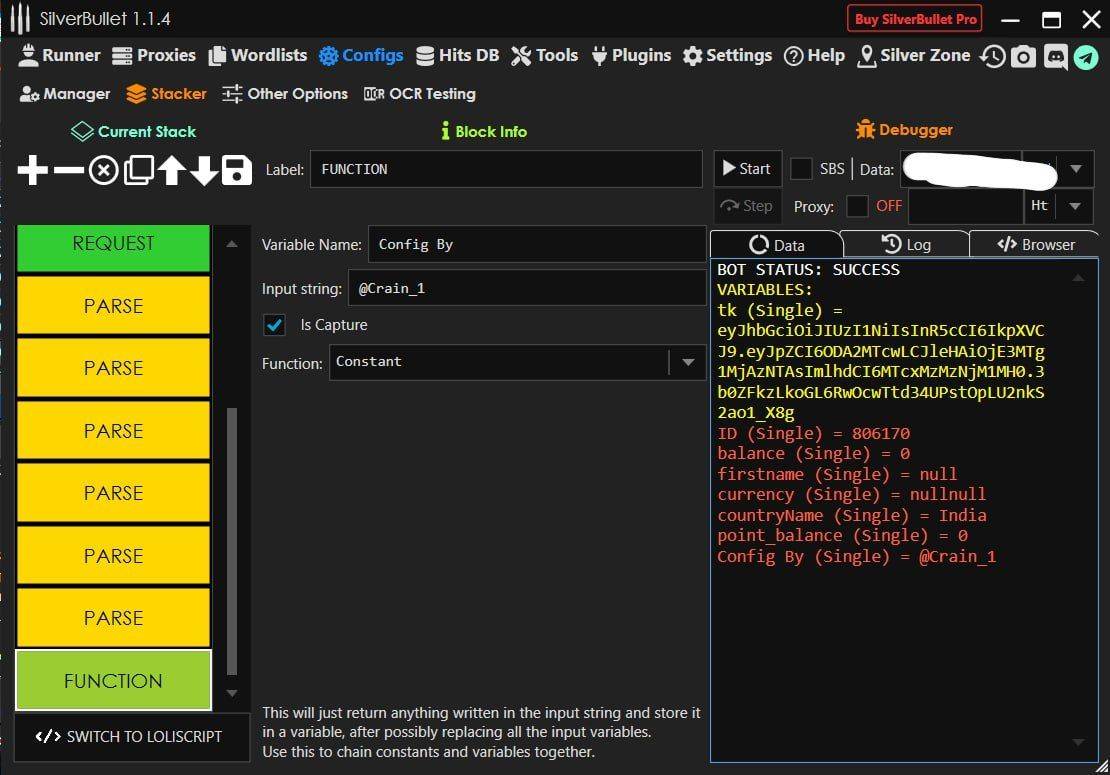Uncheck the Is Capture checkbox
The width and height of the screenshot is (1110, 775).
point(274,325)
